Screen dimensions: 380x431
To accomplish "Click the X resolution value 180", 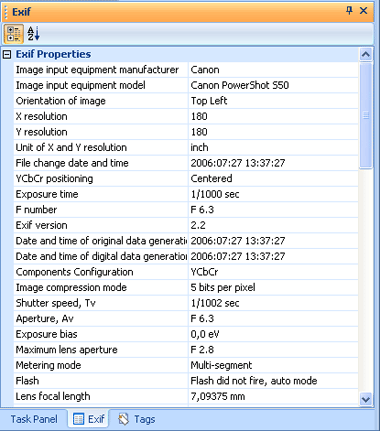I will 199,116.
